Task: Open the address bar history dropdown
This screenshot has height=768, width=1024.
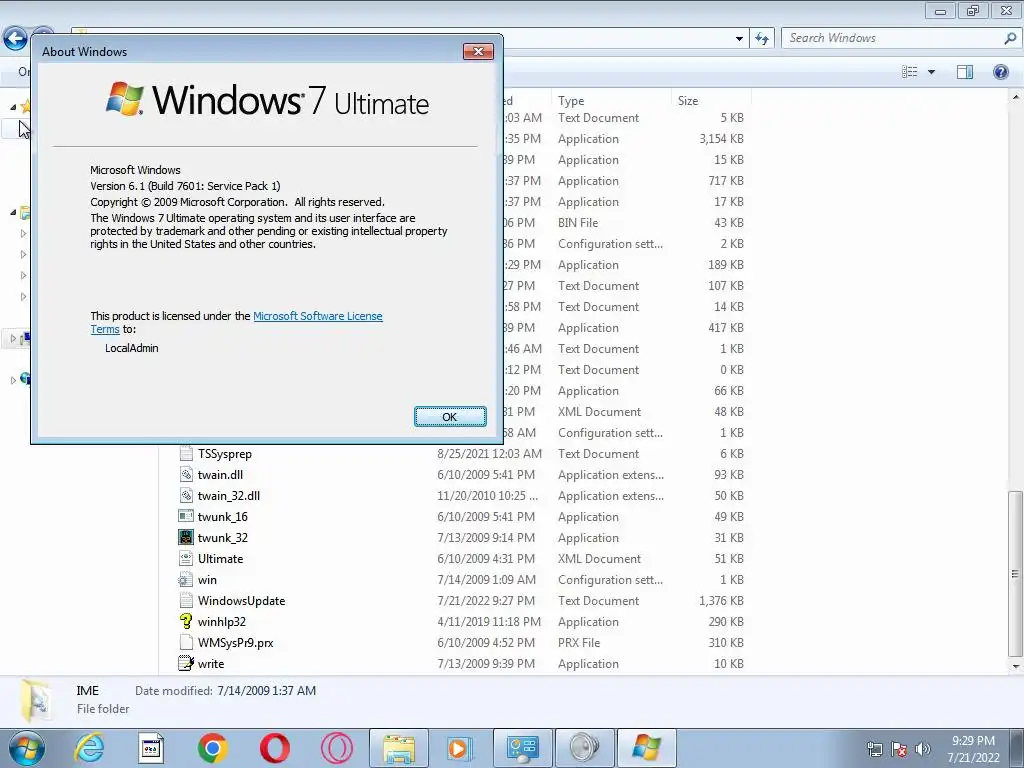Action: click(739, 39)
